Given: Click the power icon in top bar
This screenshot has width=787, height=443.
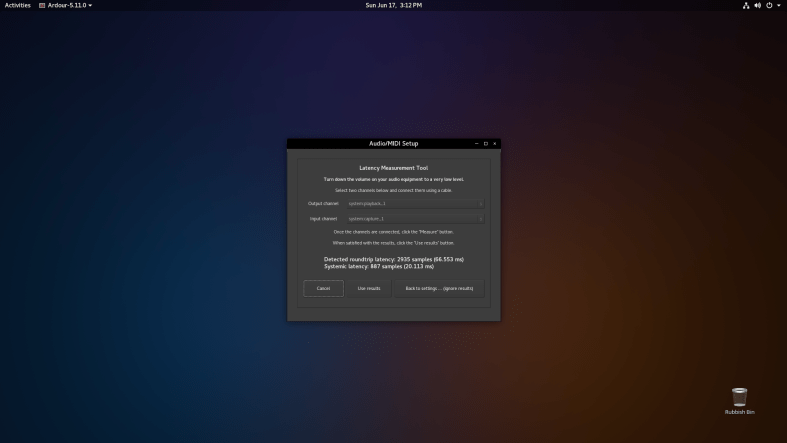Looking at the screenshot, I should click(769, 6).
